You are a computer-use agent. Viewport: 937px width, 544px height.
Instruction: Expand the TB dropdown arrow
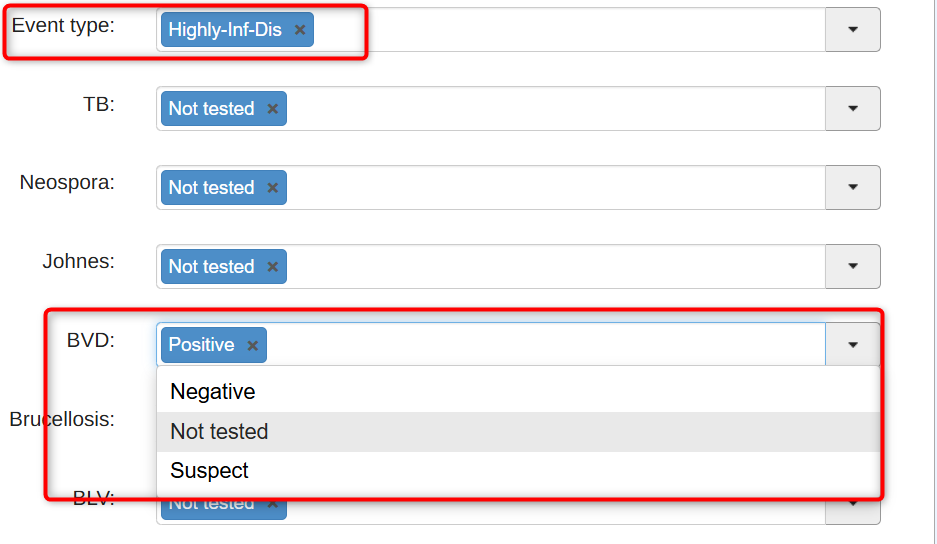point(852,109)
